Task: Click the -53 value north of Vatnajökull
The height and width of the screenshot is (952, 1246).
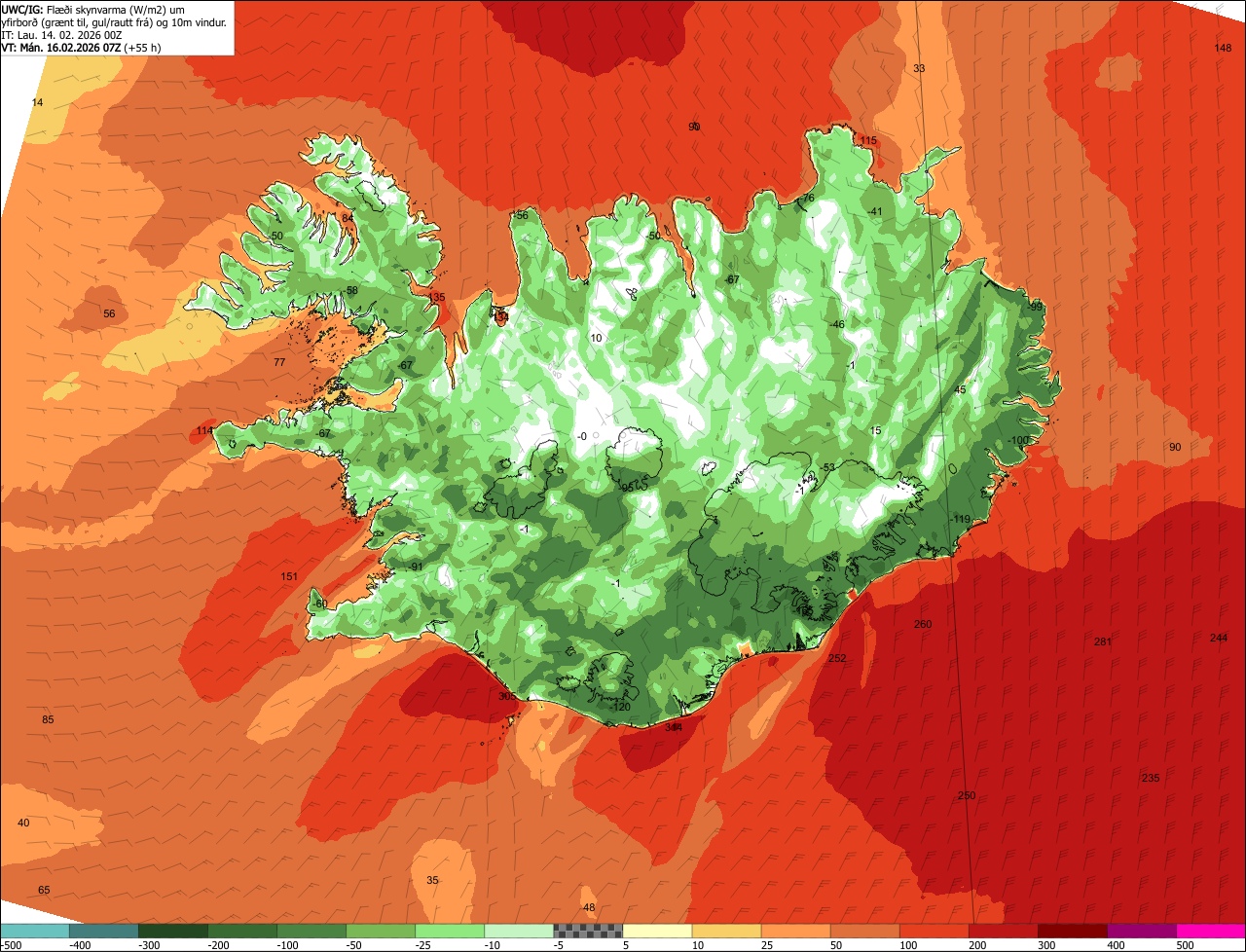Action: tap(828, 467)
